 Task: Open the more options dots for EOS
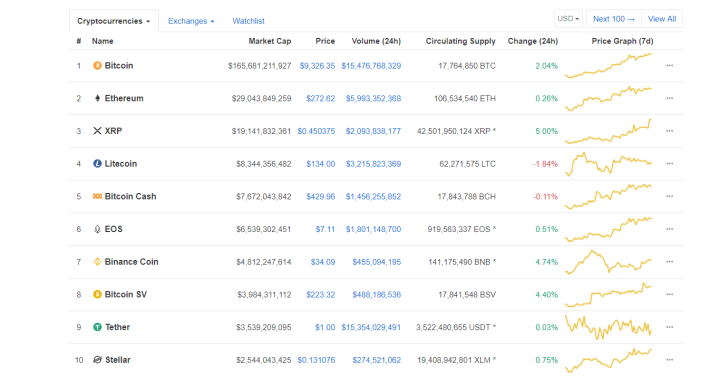pos(670,229)
